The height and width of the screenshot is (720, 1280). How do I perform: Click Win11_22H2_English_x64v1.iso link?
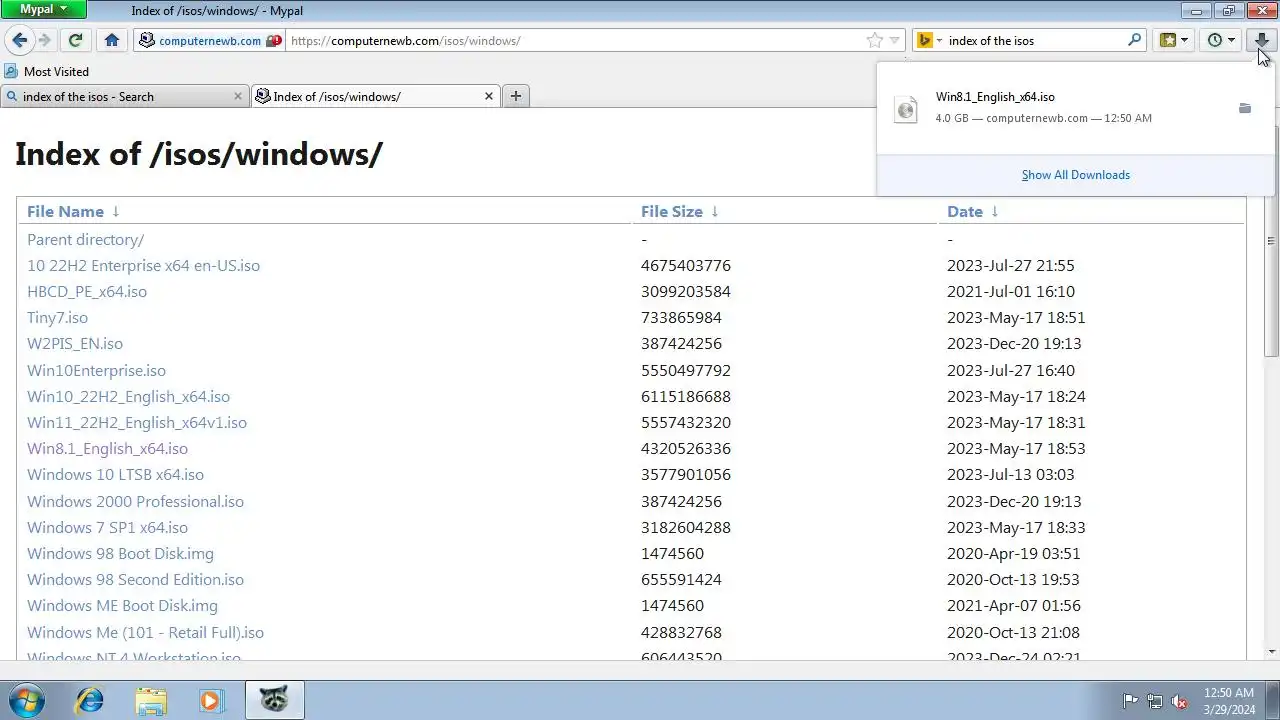click(x=137, y=423)
